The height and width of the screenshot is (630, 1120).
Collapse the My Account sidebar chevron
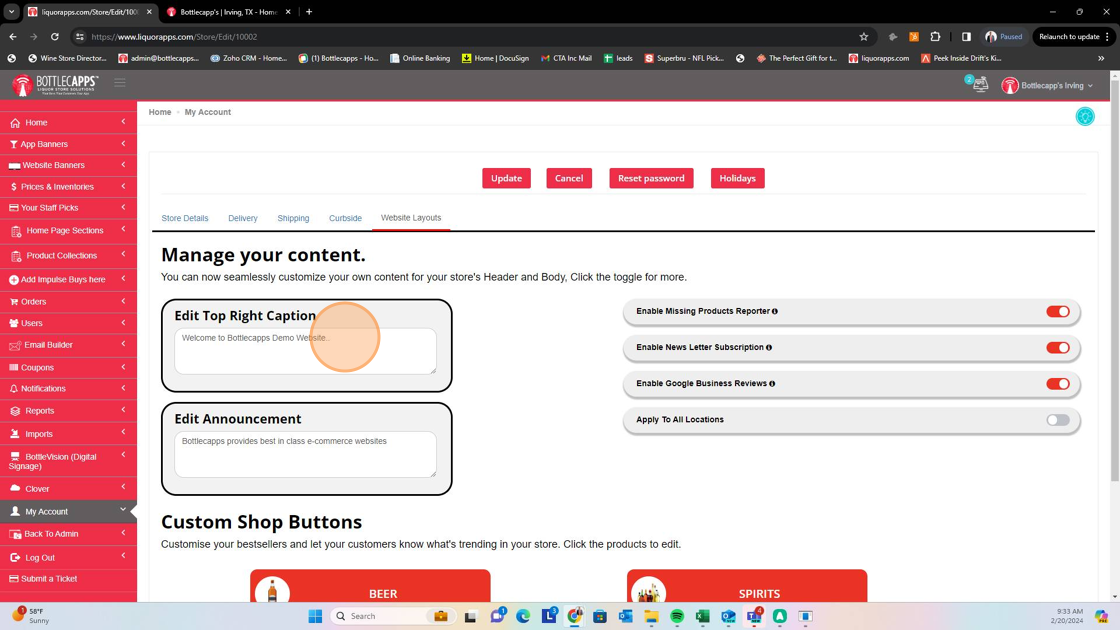click(x=123, y=510)
